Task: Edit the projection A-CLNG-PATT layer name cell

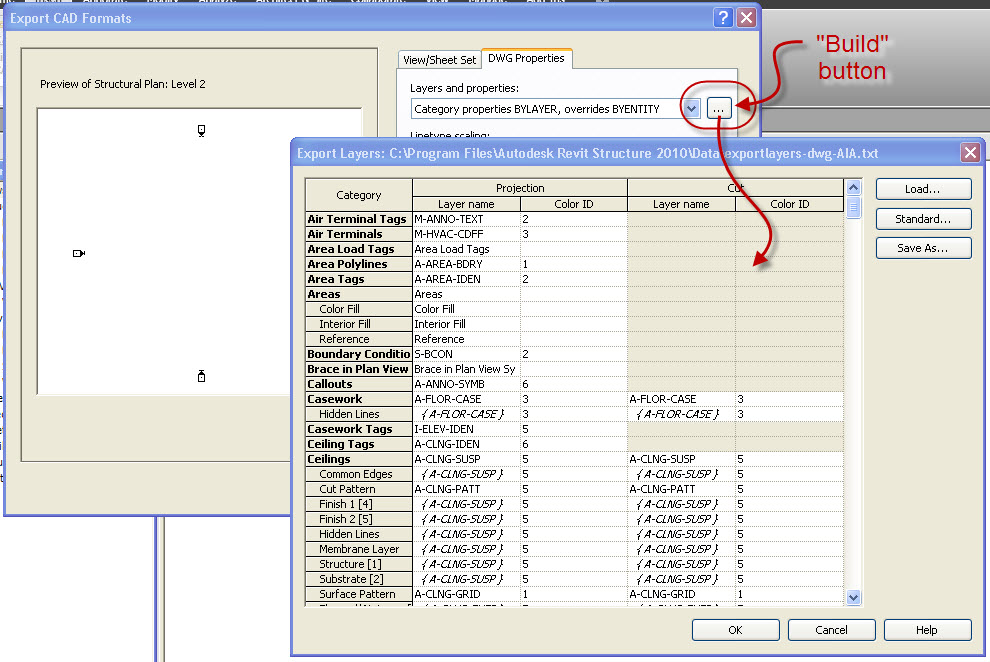Action: [466, 489]
